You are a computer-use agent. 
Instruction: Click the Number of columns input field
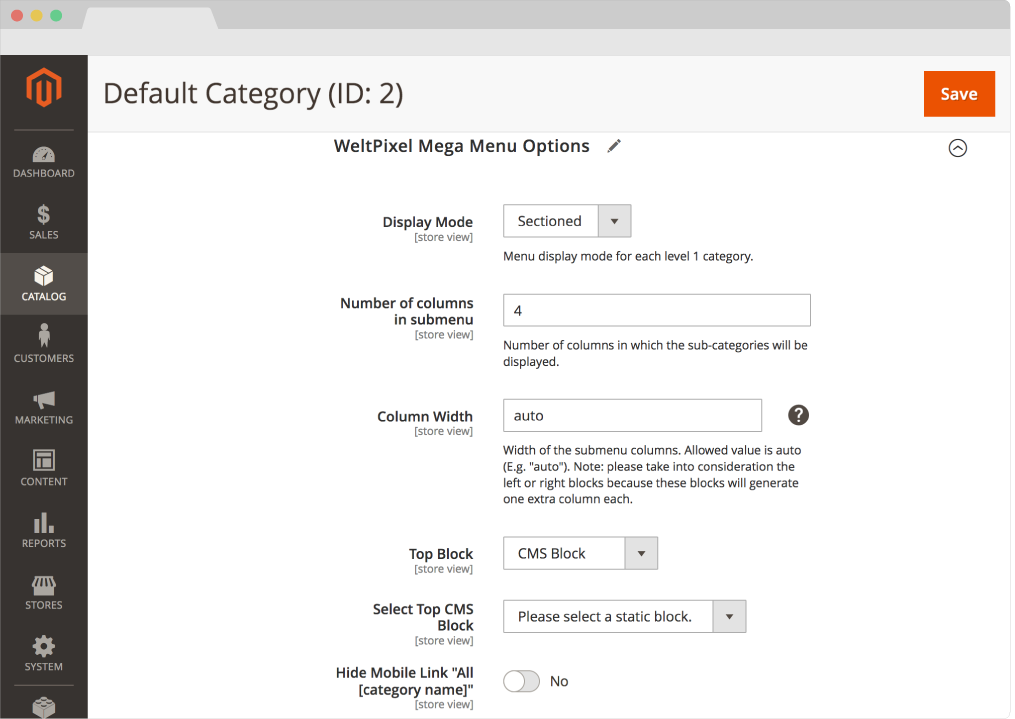[x=656, y=310]
